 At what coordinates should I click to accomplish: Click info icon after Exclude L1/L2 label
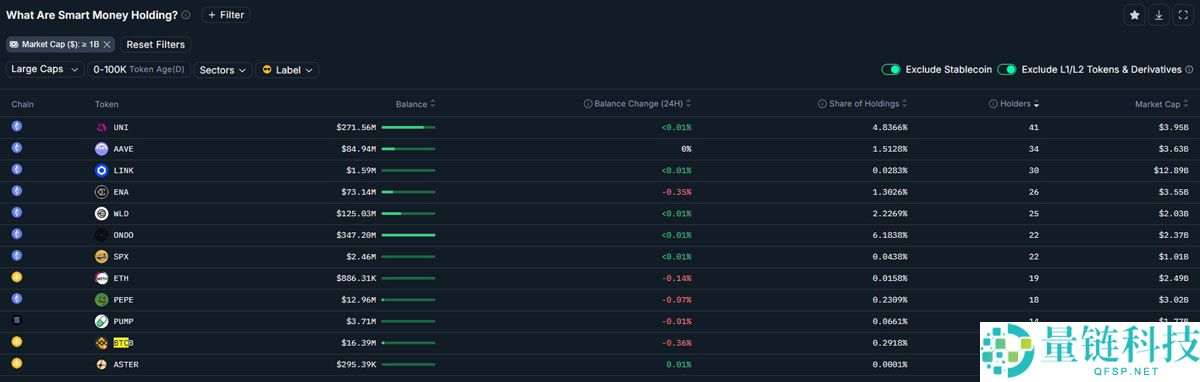[x=1189, y=70]
